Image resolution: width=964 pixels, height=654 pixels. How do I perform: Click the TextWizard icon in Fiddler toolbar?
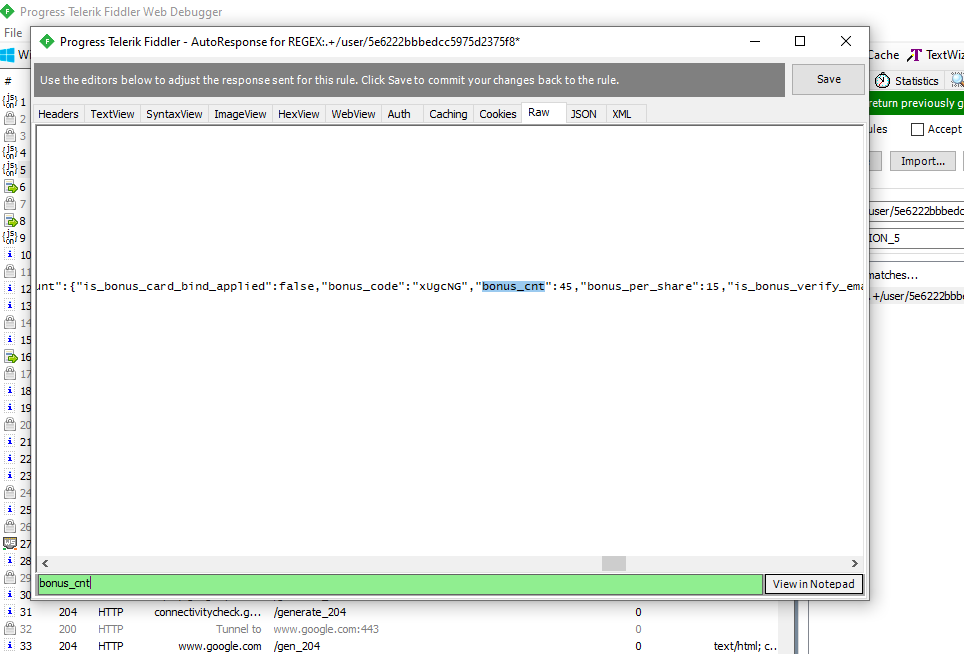tap(914, 55)
